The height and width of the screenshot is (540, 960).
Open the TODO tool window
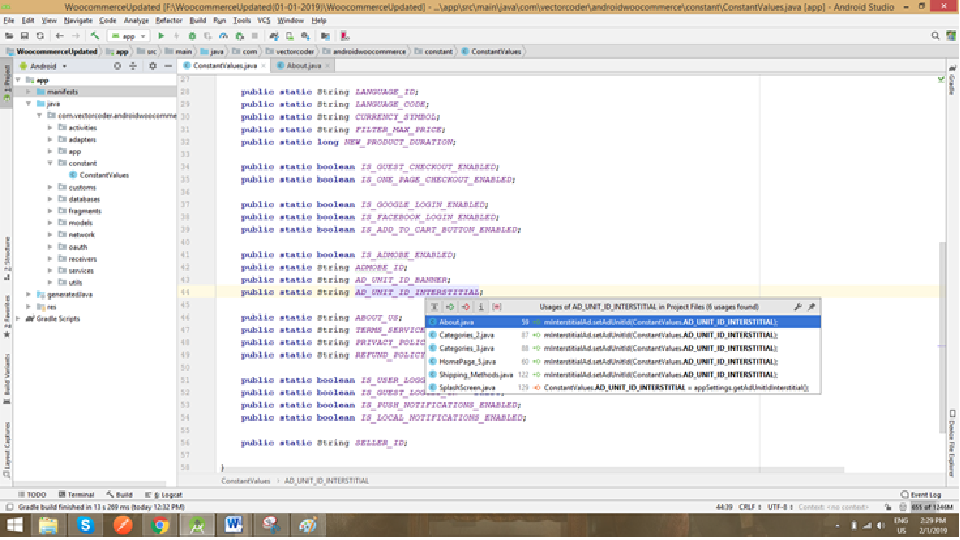coord(32,495)
